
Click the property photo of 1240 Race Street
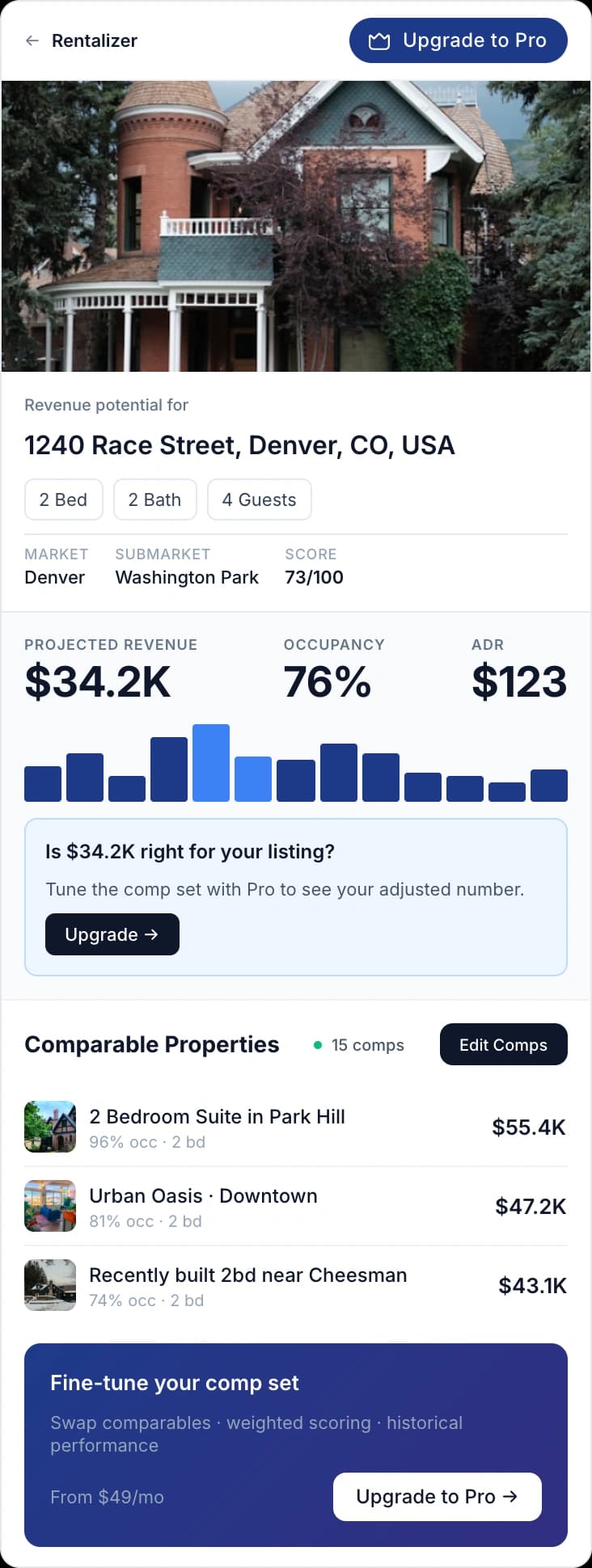point(296,225)
